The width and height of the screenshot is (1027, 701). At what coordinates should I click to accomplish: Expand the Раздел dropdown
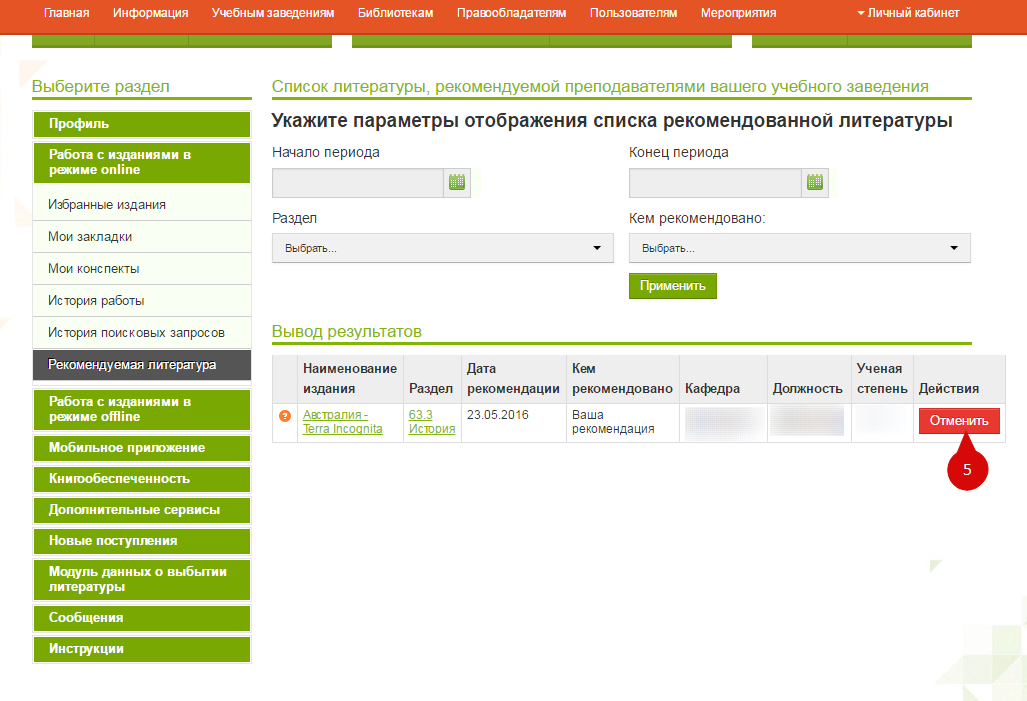coord(442,248)
